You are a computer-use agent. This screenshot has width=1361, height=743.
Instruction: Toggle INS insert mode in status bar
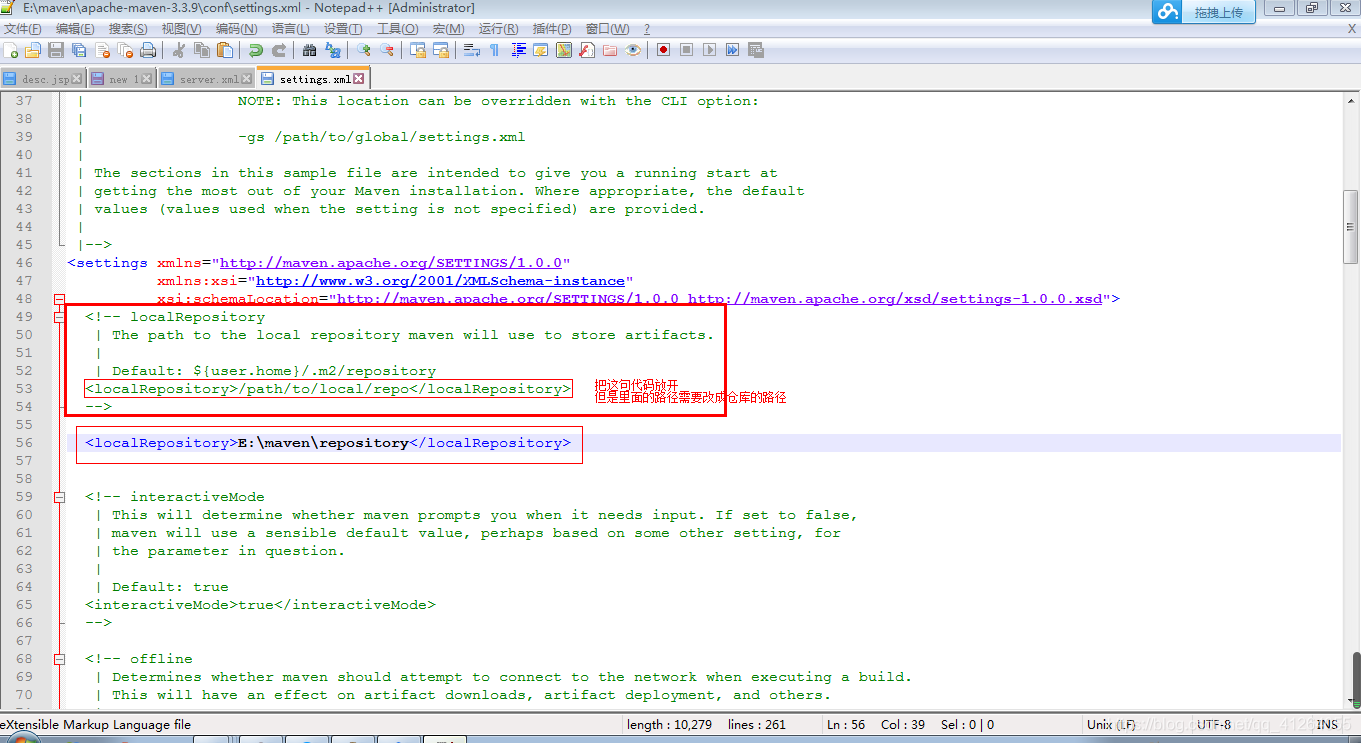1327,725
